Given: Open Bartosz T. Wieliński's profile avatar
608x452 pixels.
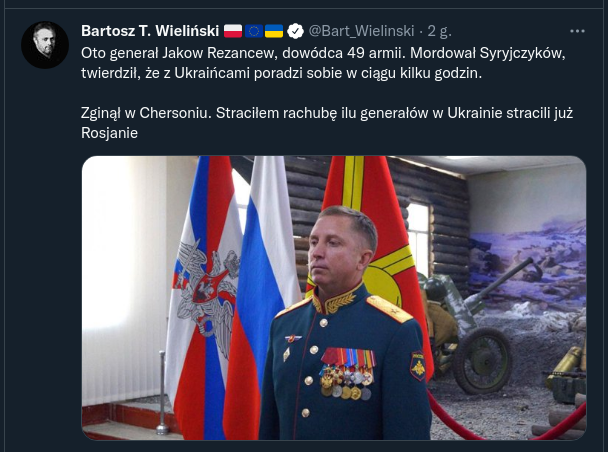Looking at the screenshot, I should pos(45,45).
